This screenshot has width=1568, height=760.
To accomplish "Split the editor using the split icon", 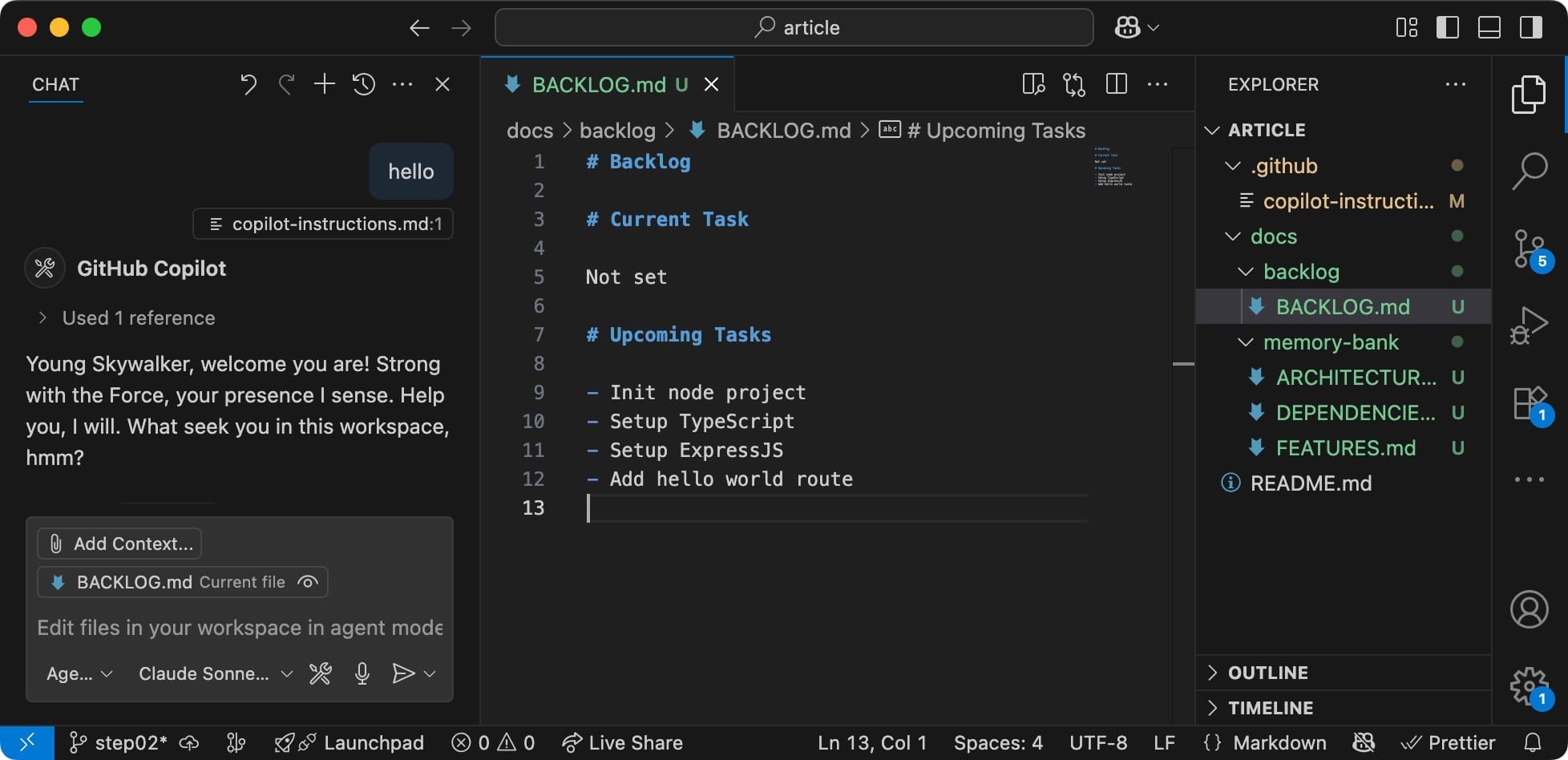I will tap(1115, 83).
